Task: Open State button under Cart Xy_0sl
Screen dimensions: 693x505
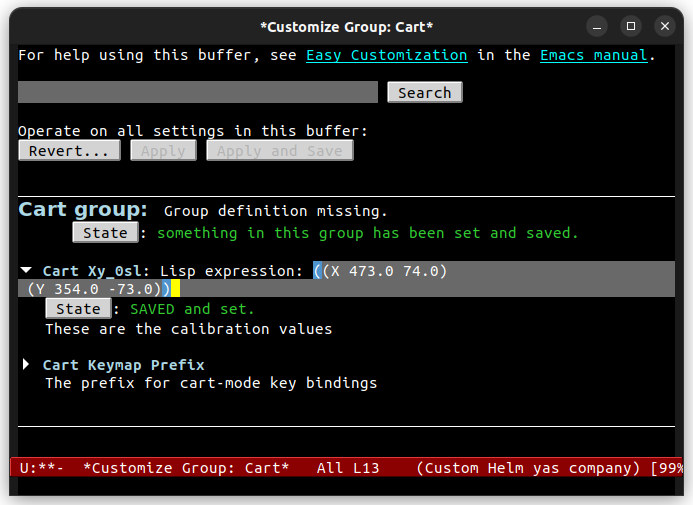Action: (x=78, y=308)
